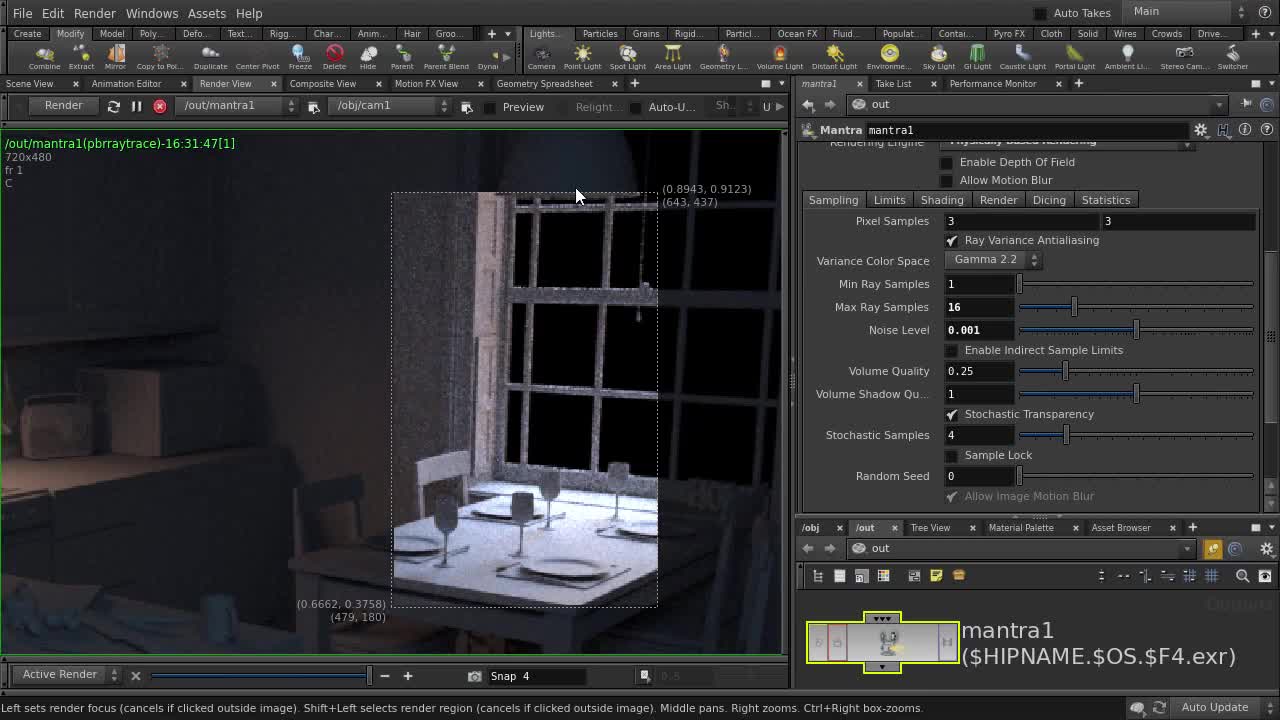Click the snapshot camera icon

click(474, 676)
